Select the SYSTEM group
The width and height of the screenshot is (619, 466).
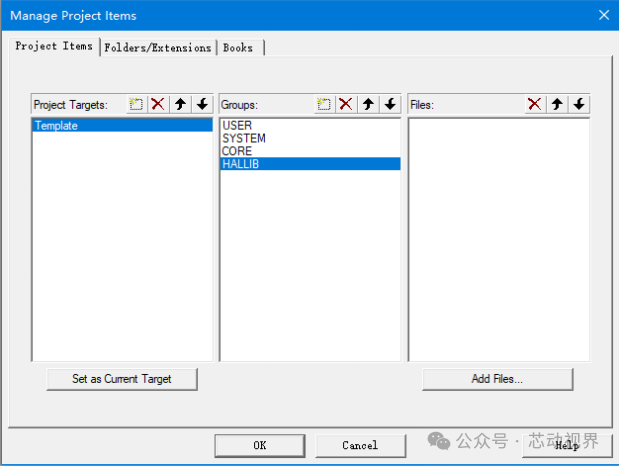click(x=310, y=138)
